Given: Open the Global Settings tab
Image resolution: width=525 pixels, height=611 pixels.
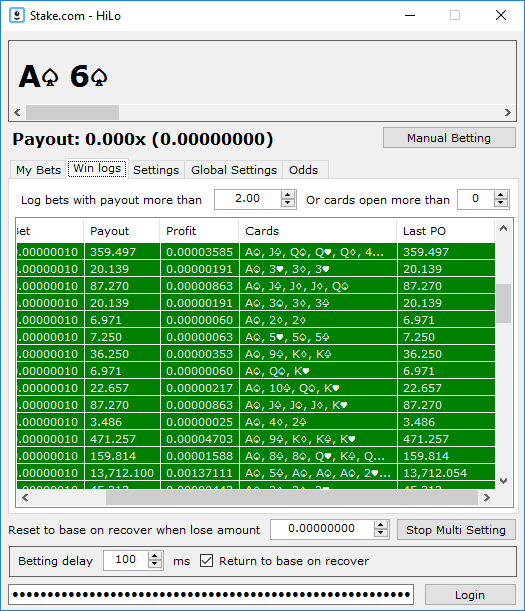Looking at the screenshot, I should pyautogui.click(x=234, y=170).
